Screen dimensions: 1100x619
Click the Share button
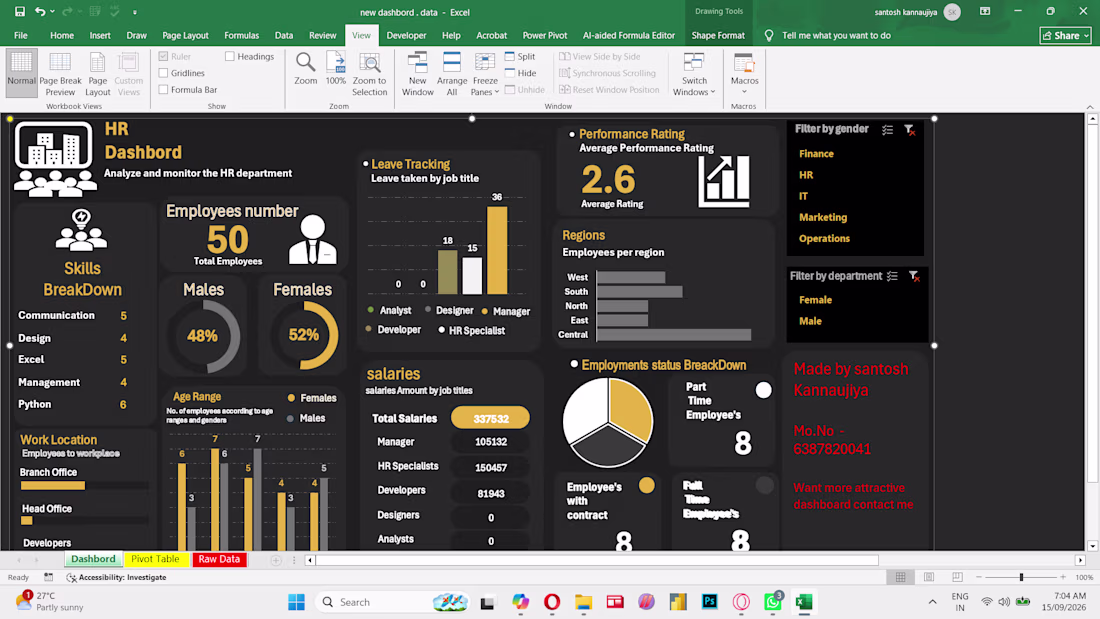[x=1066, y=35]
